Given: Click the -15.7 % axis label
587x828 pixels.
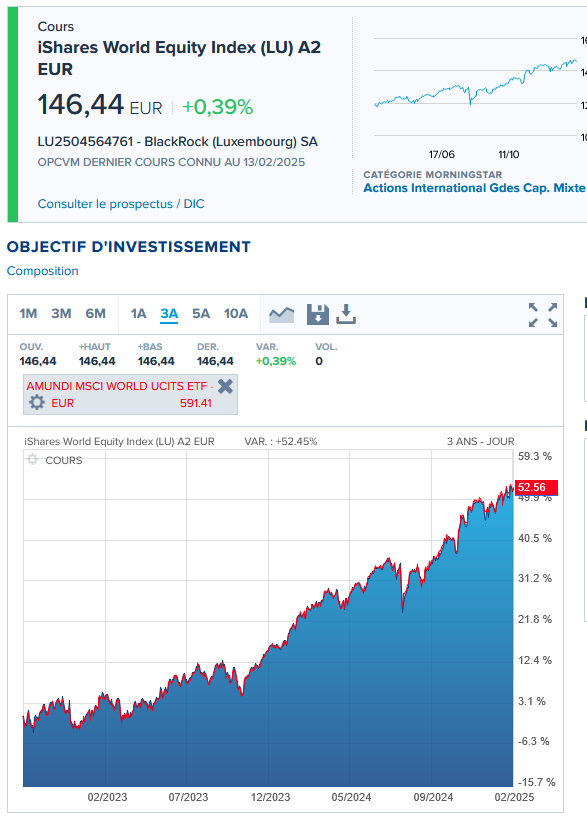Looking at the screenshot, I should coord(536,782).
